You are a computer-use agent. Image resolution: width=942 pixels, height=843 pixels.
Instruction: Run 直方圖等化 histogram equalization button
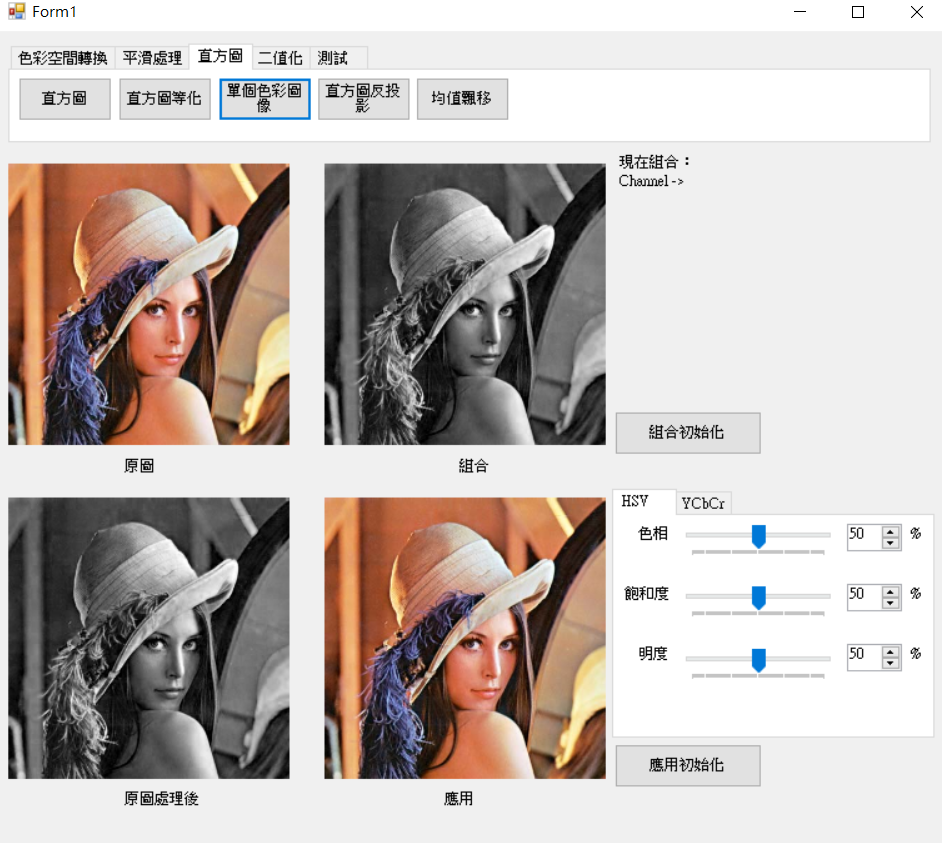coord(165,99)
